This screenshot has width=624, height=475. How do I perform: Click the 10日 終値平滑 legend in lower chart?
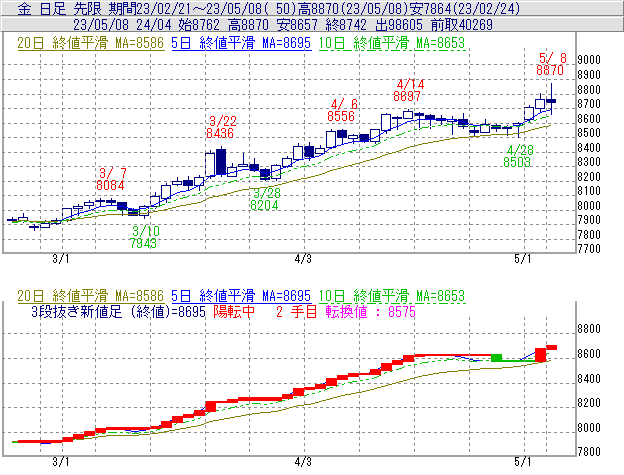point(392,296)
